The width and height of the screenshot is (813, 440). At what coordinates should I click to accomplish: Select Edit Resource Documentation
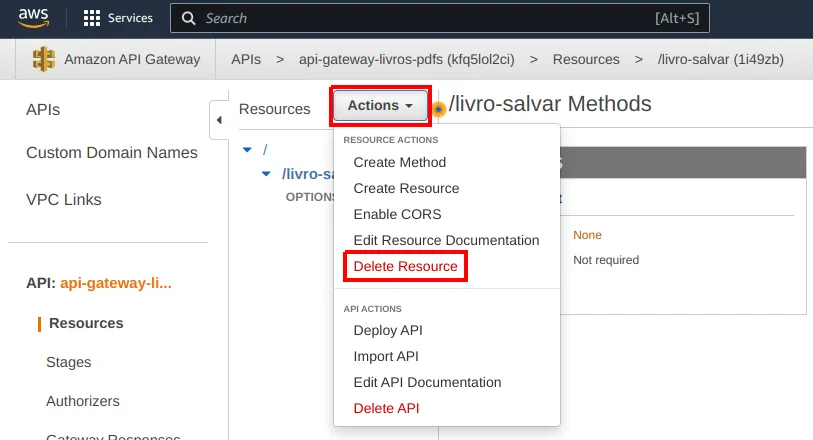point(446,240)
